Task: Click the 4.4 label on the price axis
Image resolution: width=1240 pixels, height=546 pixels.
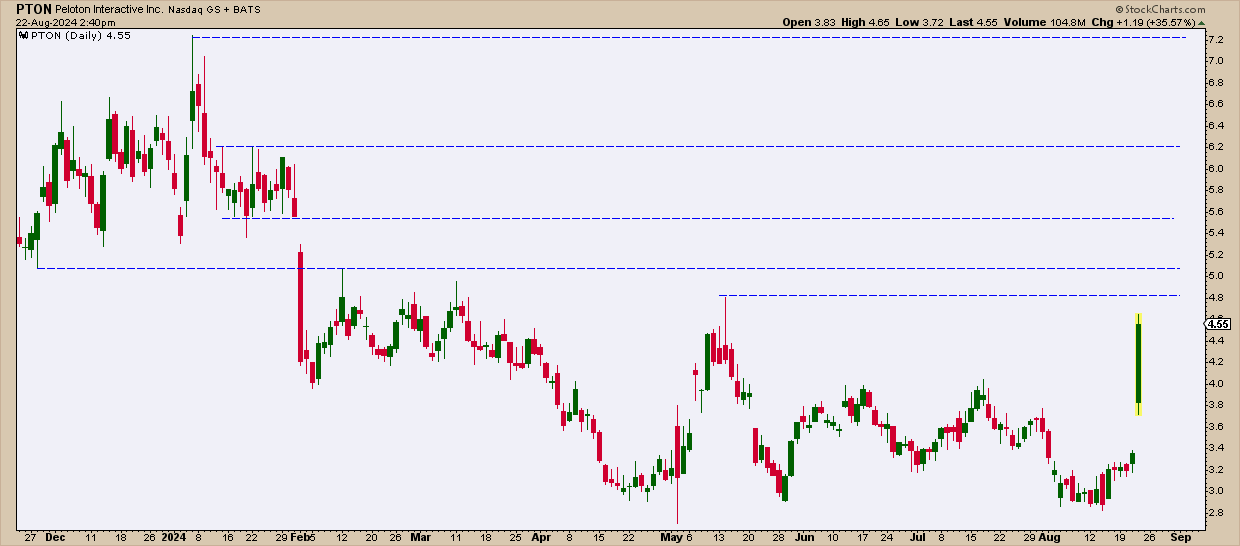Action: click(1215, 340)
